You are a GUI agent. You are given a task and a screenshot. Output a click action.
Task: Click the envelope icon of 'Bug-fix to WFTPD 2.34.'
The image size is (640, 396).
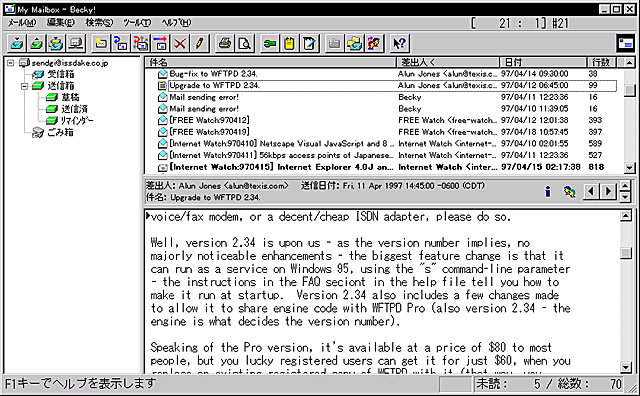[162, 74]
